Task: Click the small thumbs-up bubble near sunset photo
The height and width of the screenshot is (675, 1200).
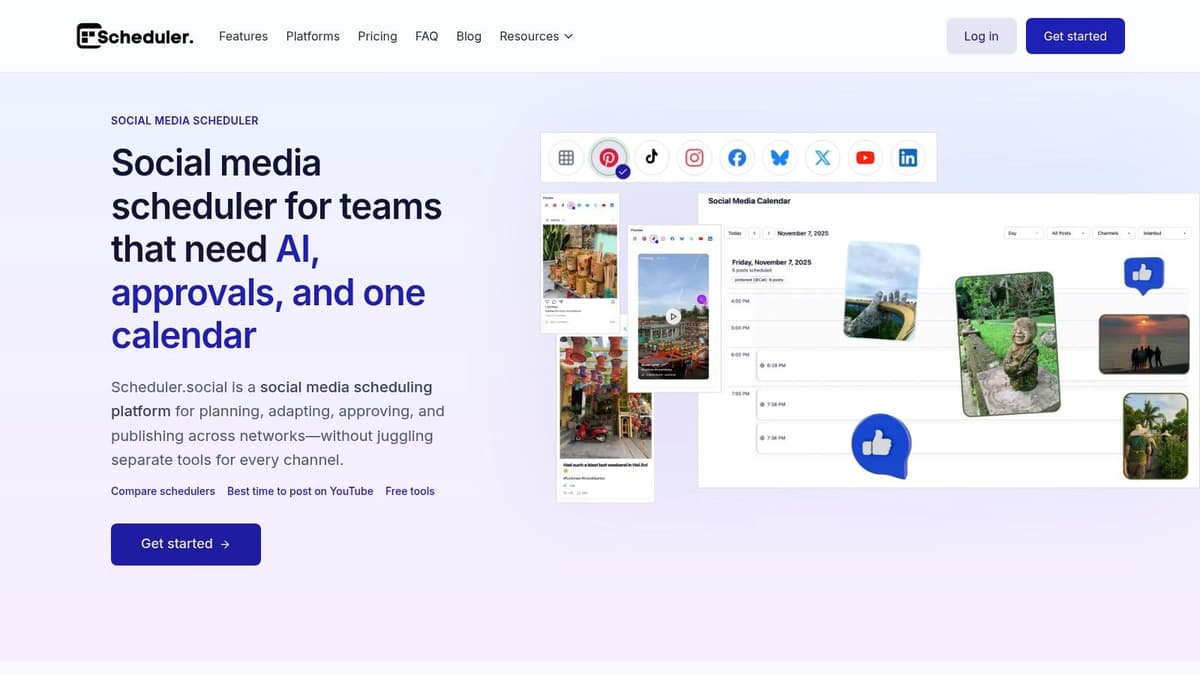Action: coord(1144,274)
